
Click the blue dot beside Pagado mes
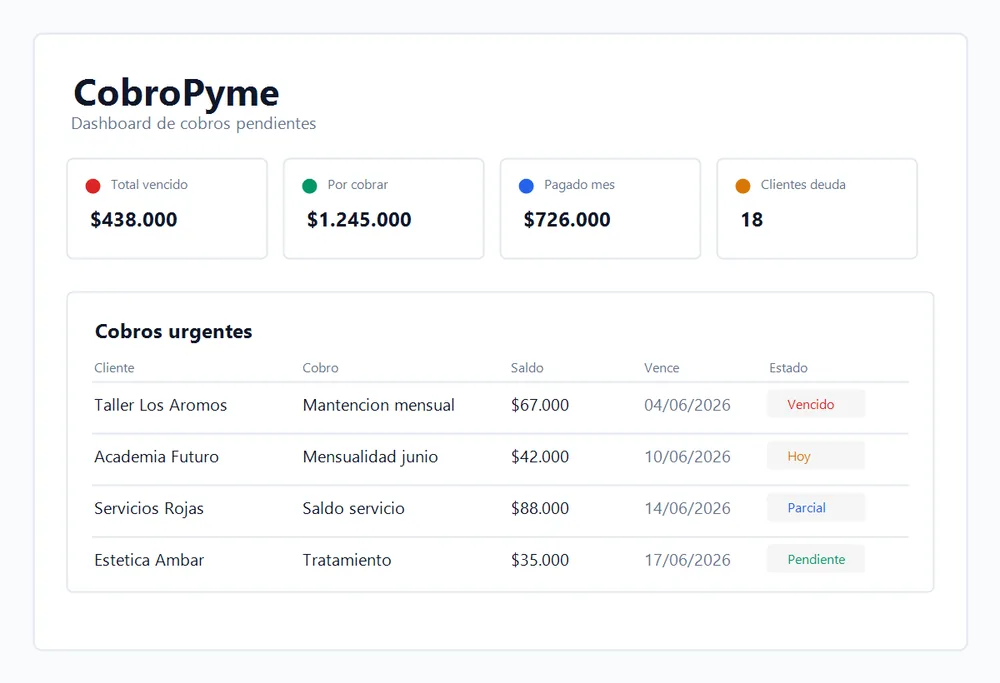(526, 186)
